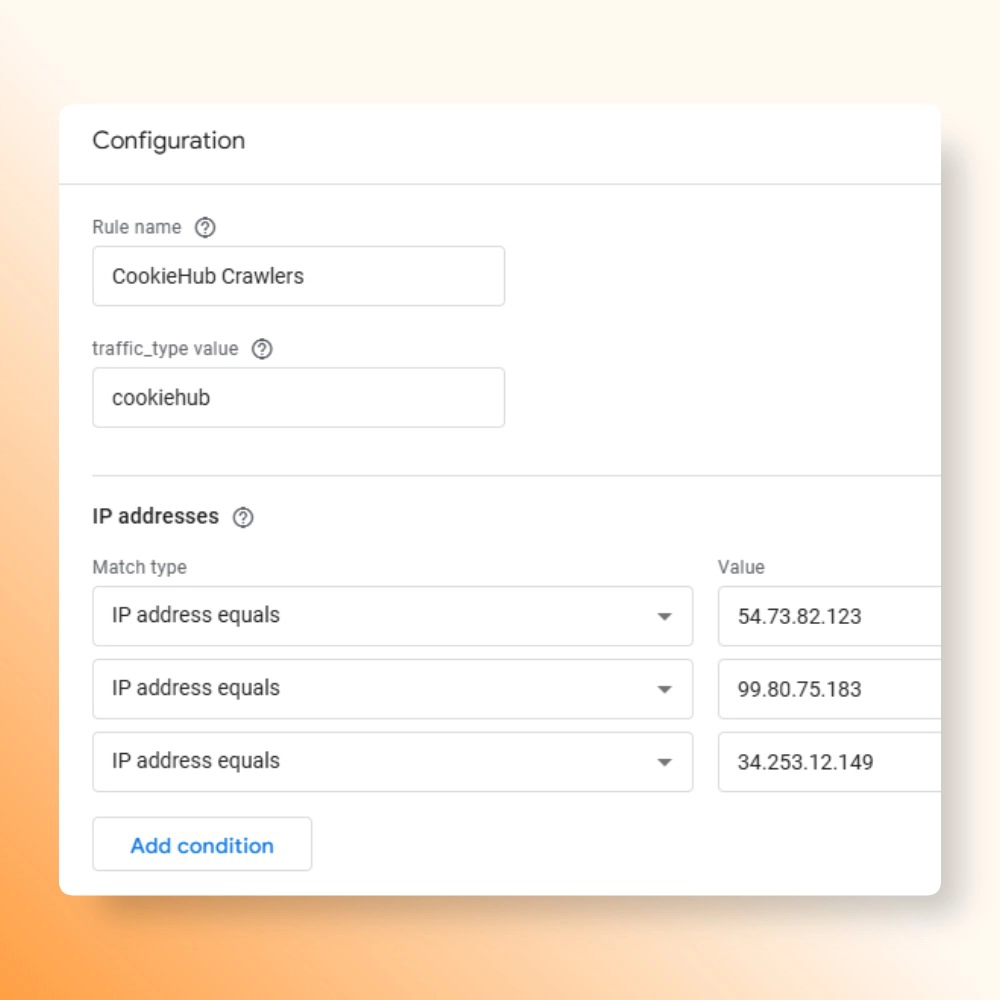Click the help icon beside Rule name

pos(205,228)
